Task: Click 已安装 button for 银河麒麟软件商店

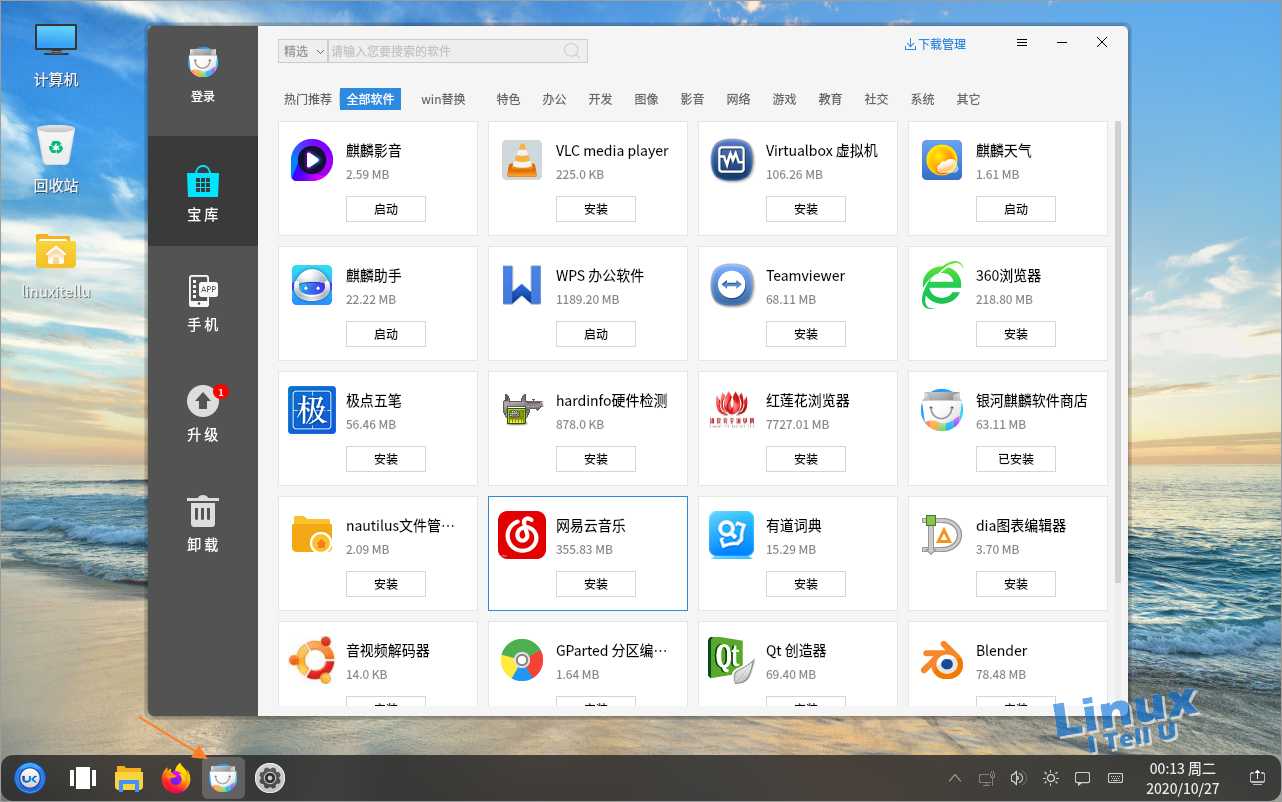Action: tap(1016, 459)
